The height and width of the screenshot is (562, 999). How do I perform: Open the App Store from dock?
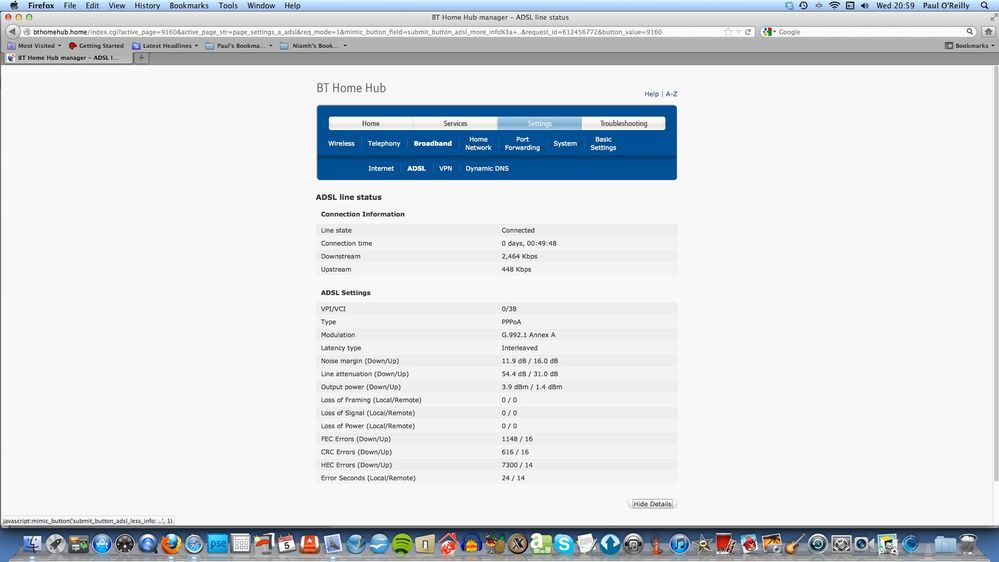(102, 544)
